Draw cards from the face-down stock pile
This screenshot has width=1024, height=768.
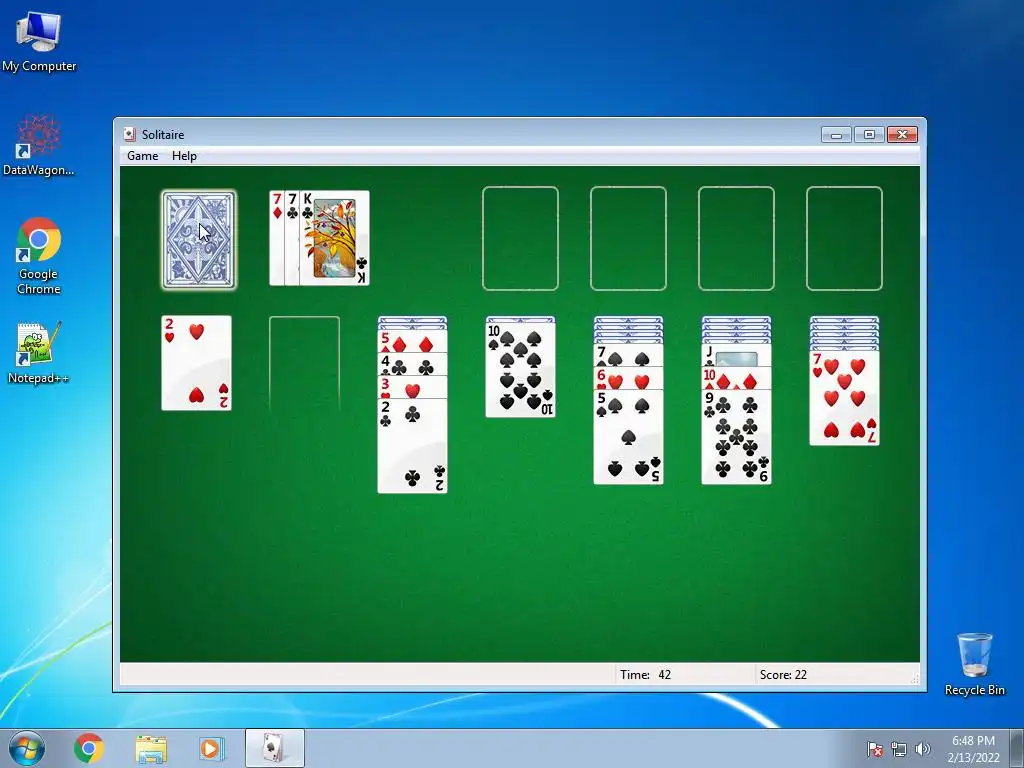pyautogui.click(x=199, y=239)
